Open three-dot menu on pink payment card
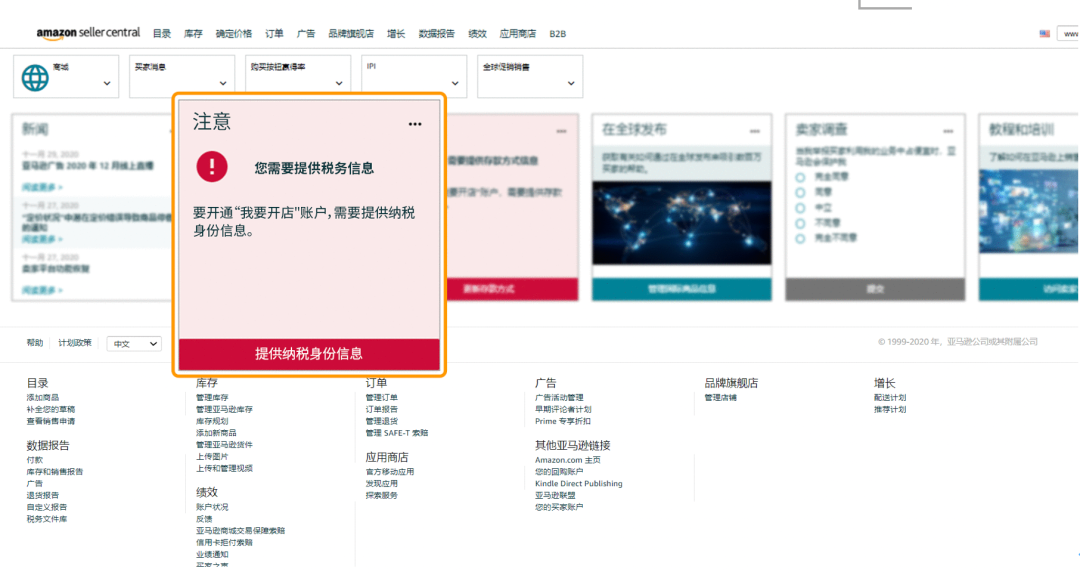 tap(562, 132)
